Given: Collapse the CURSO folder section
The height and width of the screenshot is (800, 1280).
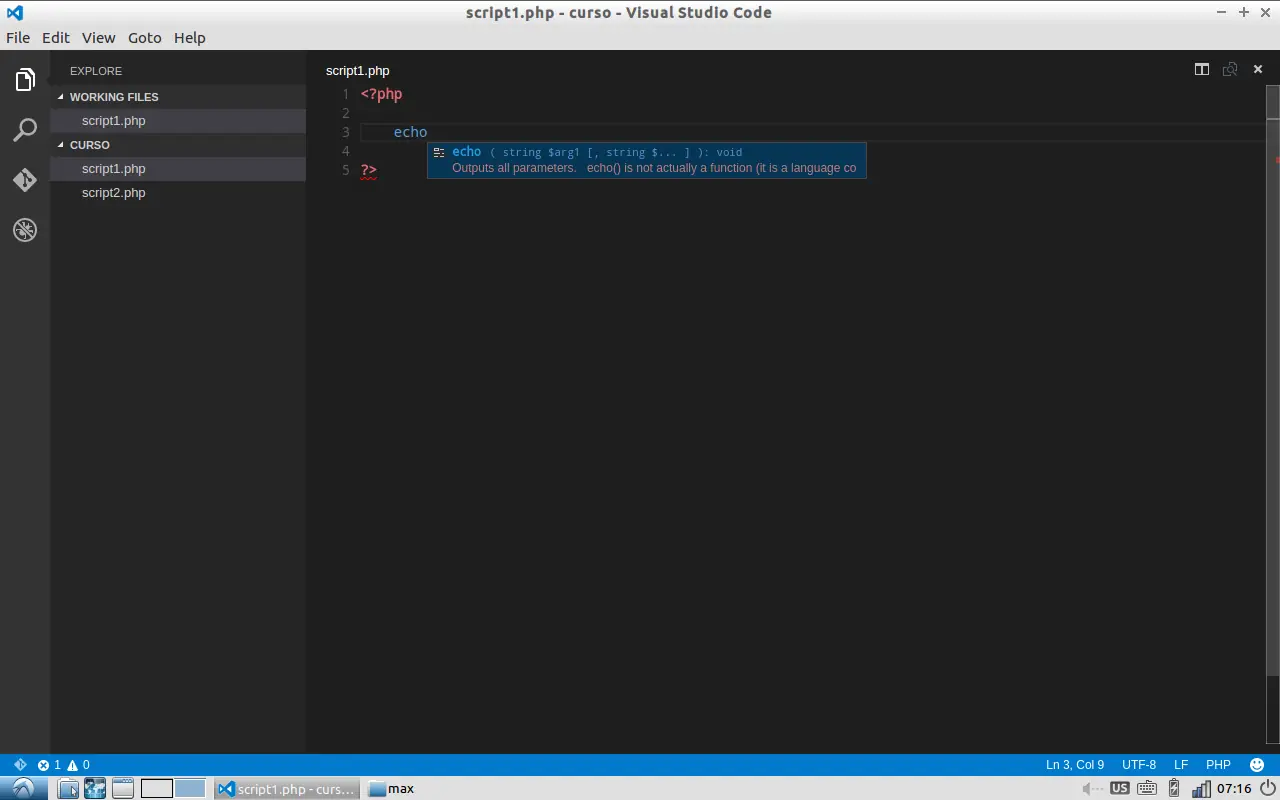Looking at the screenshot, I should [178, 145].
